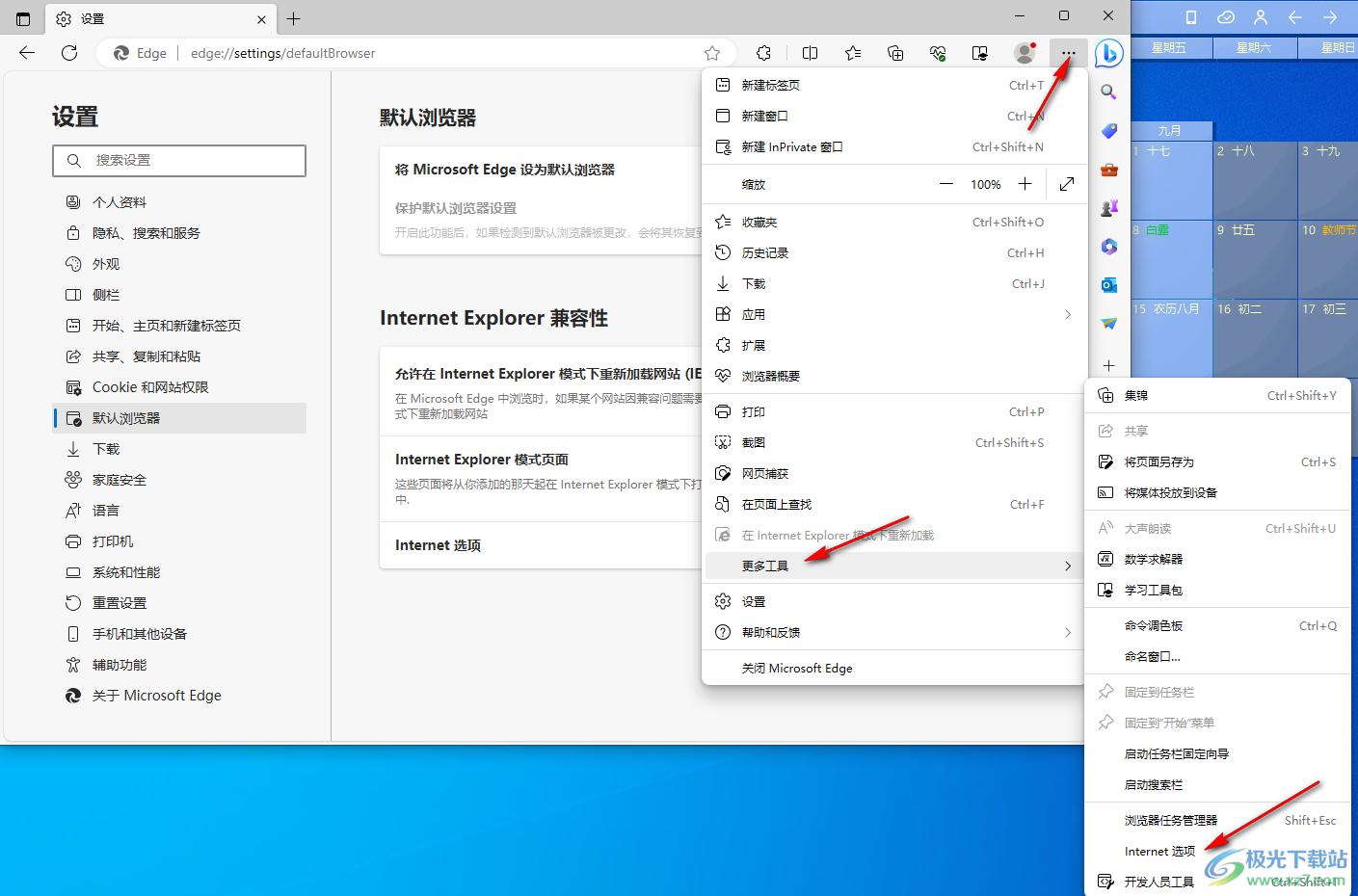Add a sidebar app with plus icon
Image resolution: width=1358 pixels, height=896 pixels.
[1109, 365]
